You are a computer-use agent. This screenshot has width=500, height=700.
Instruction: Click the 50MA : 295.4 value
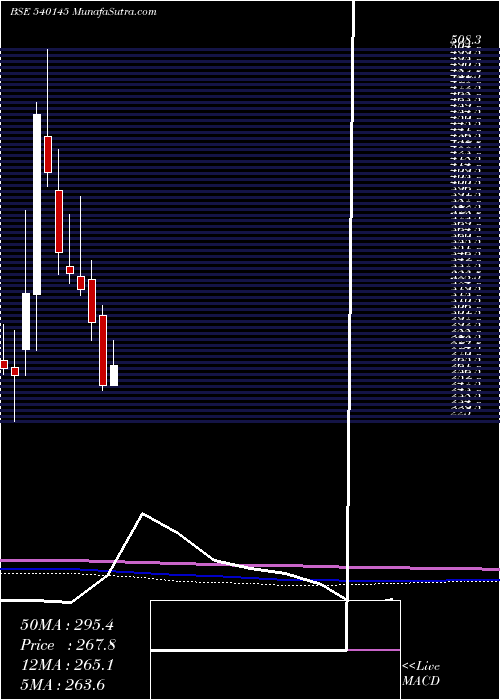pos(67,625)
